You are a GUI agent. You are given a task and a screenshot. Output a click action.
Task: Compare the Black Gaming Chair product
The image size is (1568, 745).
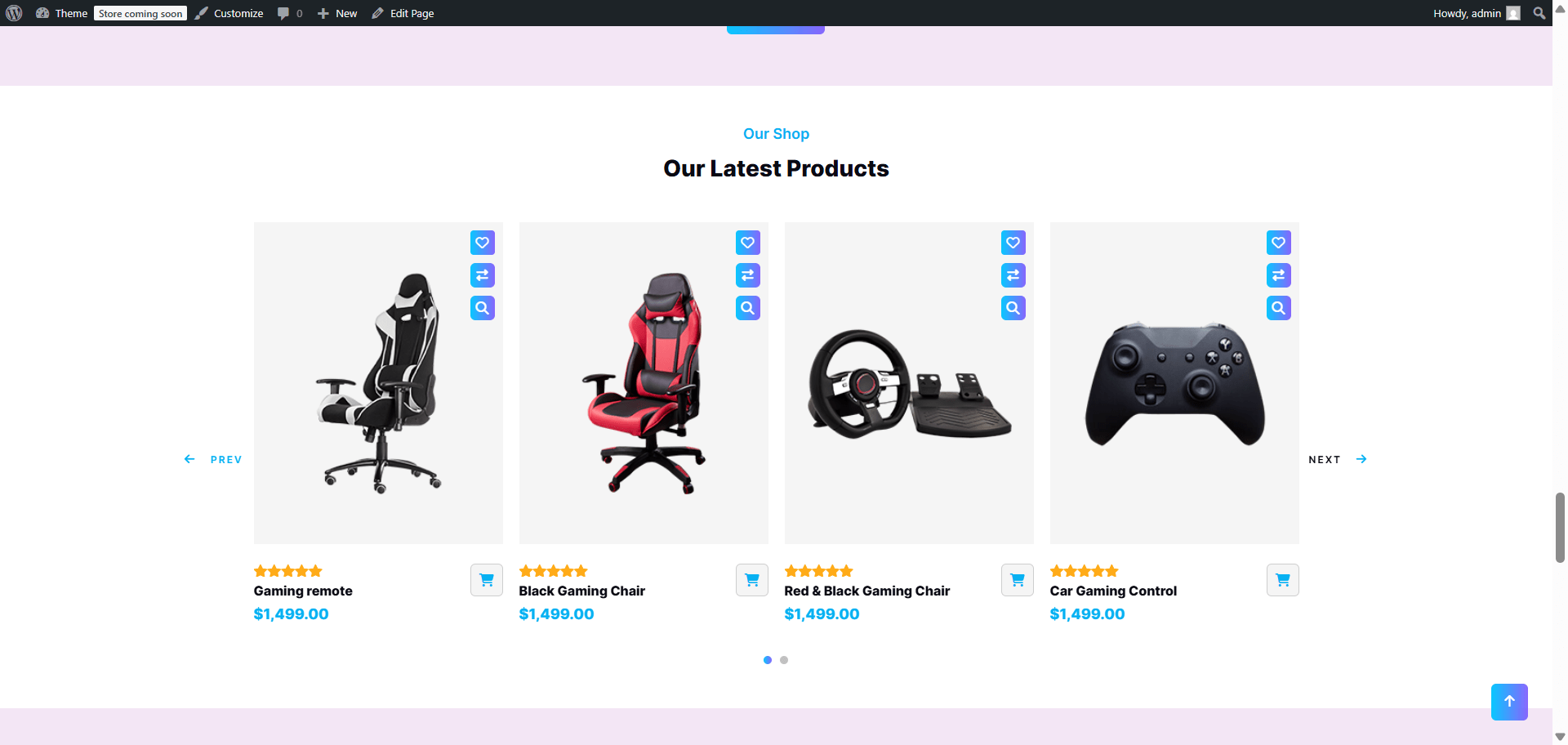[748, 275]
